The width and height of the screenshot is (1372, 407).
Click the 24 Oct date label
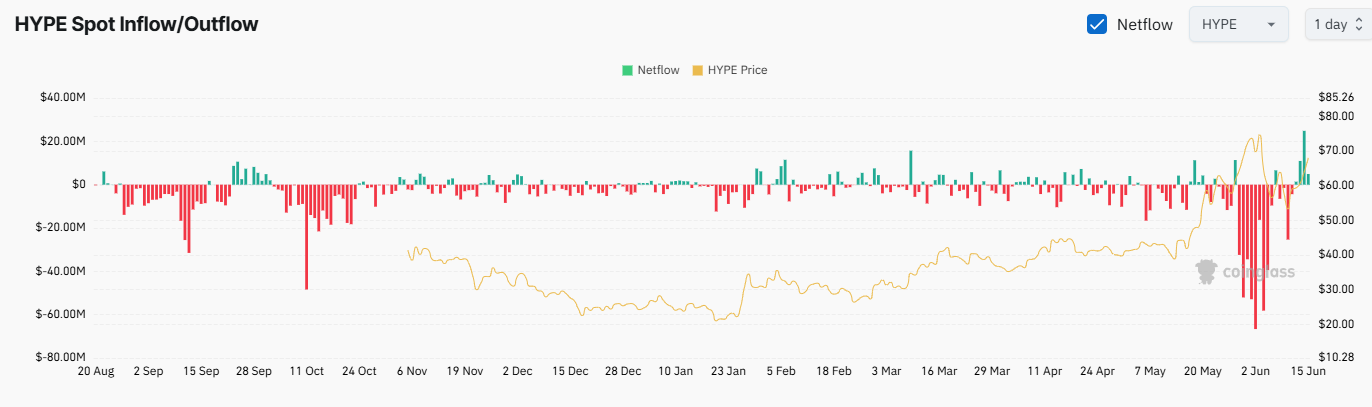point(359,371)
